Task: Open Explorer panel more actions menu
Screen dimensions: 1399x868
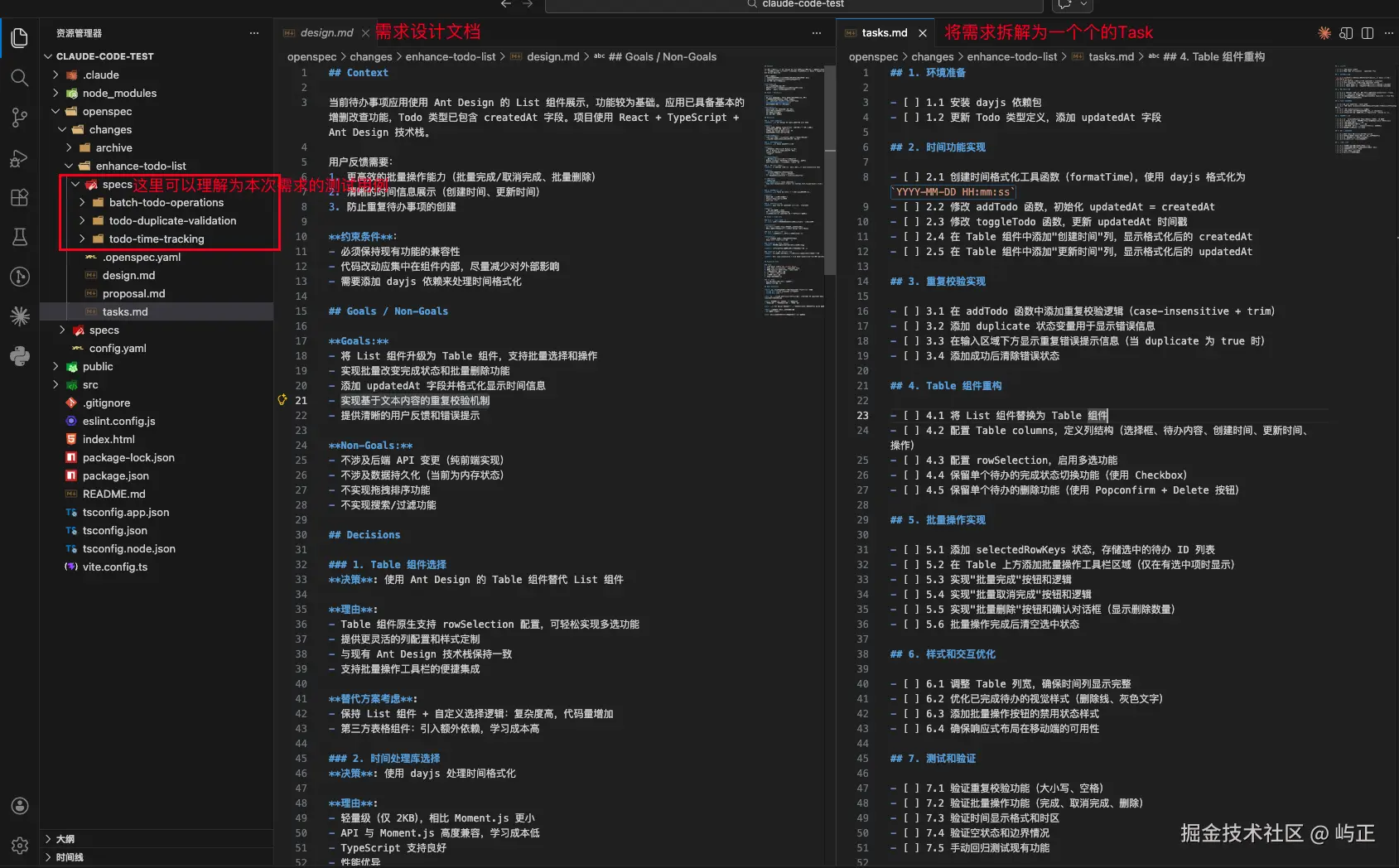Action: (x=254, y=33)
